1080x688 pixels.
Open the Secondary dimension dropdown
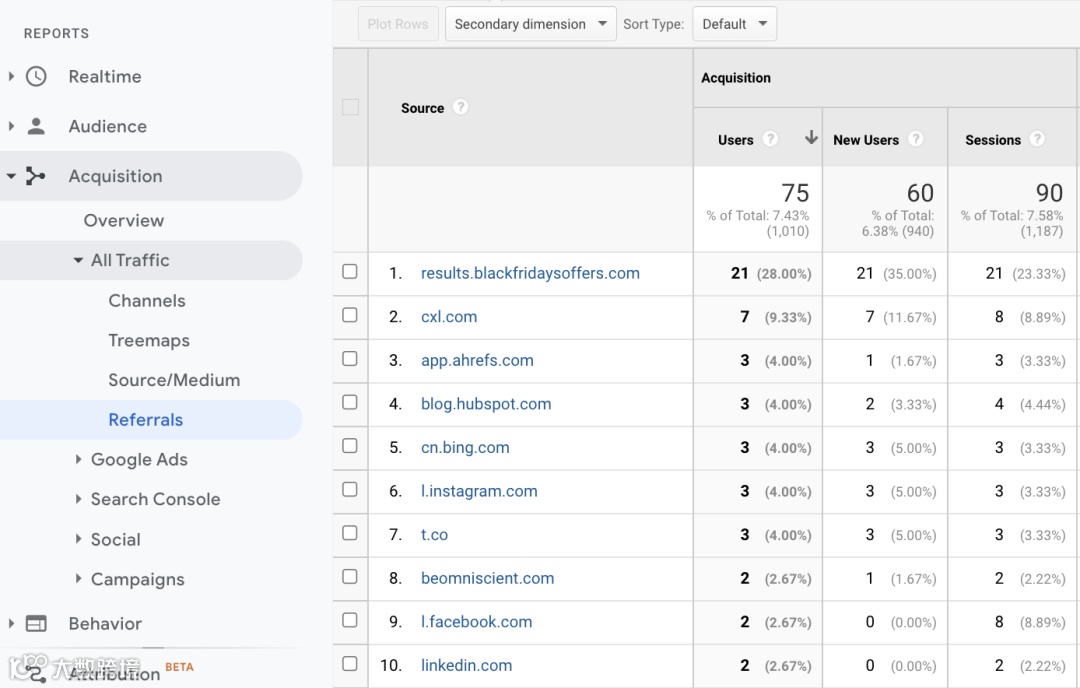[530, 24]
